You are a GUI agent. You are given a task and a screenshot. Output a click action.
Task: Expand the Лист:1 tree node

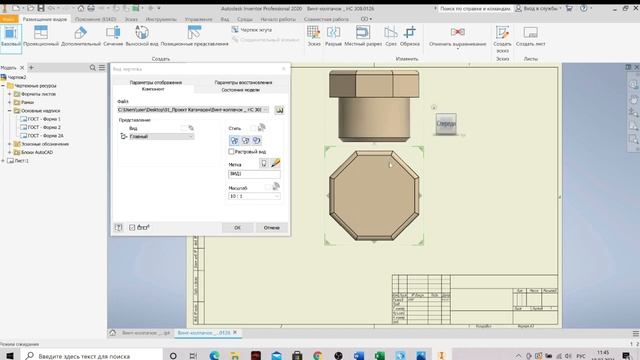pos(3,161)
